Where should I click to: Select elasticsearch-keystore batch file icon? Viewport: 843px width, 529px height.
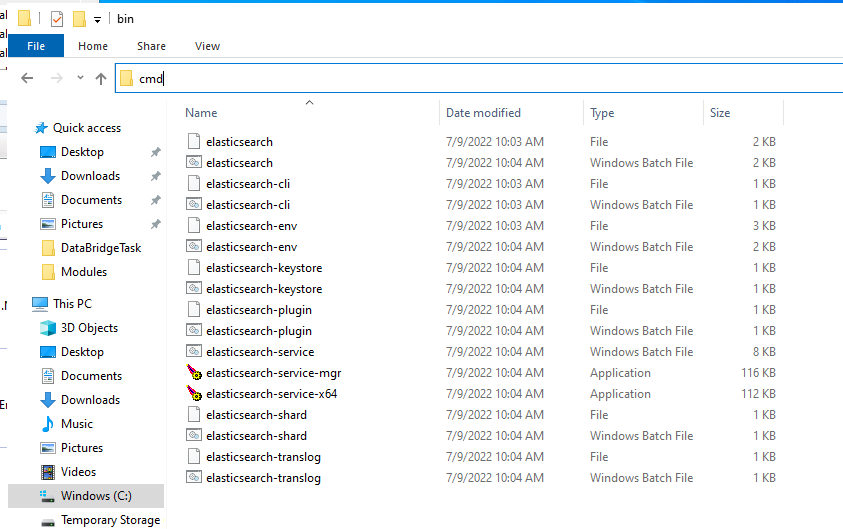point(194,288)
